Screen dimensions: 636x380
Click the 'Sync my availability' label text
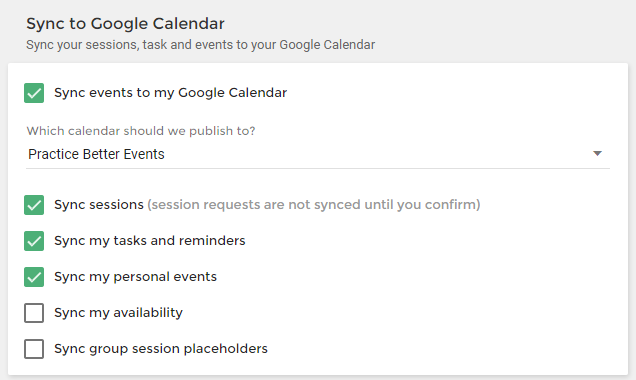click(118, 313)
